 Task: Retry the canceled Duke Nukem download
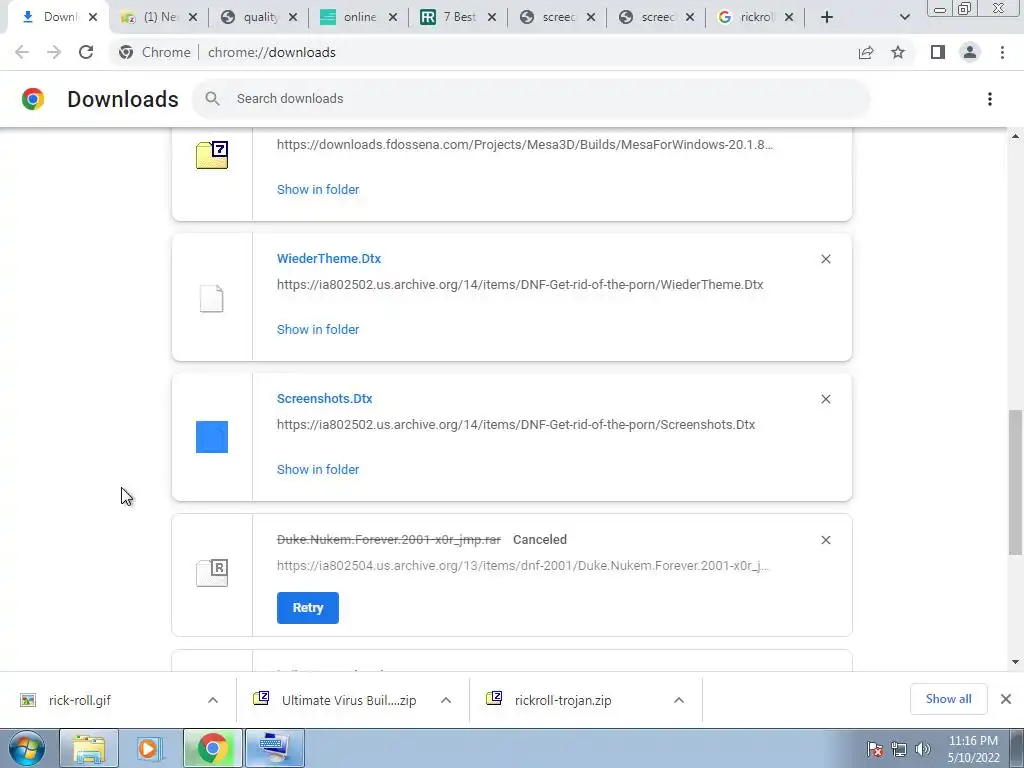click(x=308, y=608)
